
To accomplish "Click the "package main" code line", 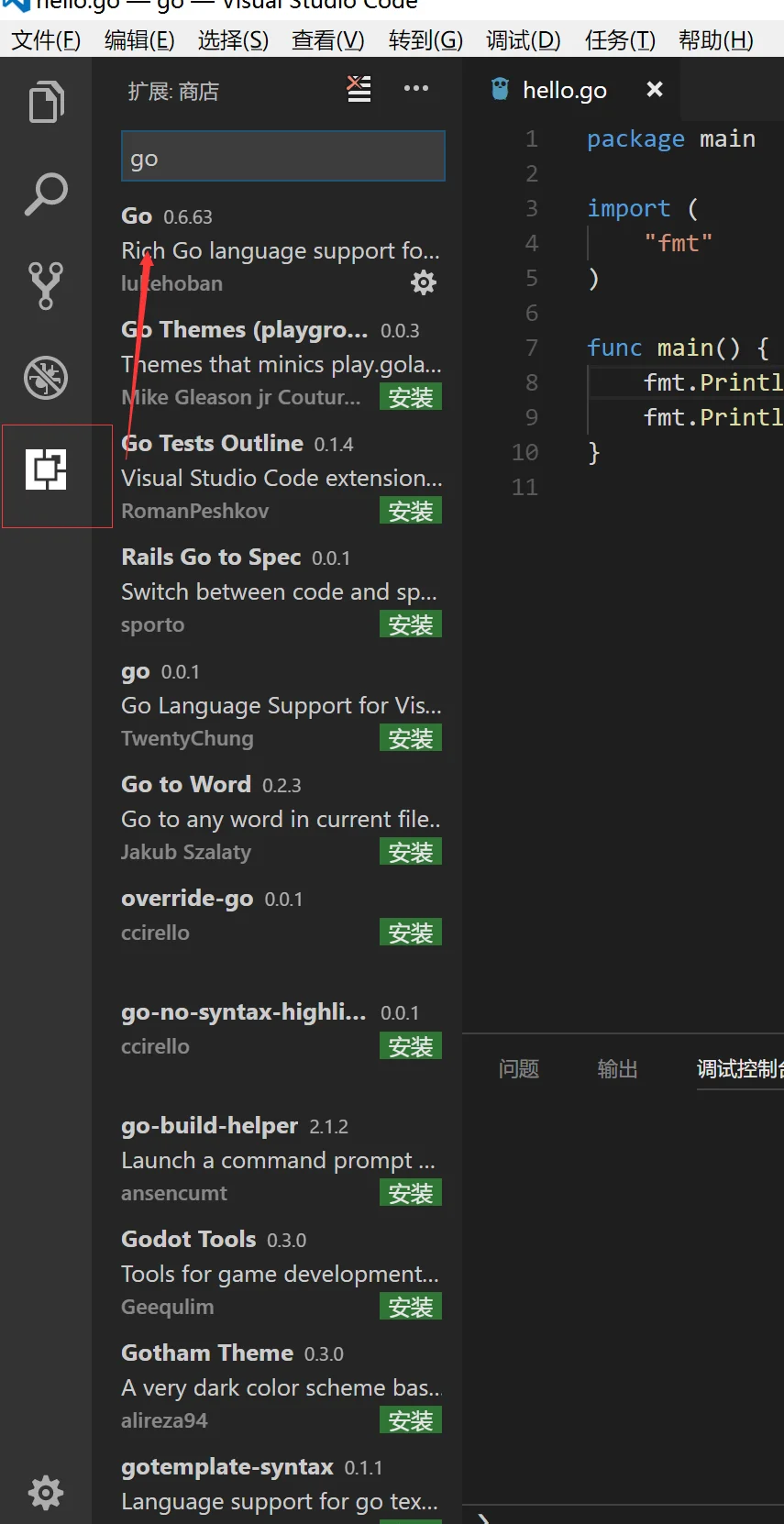I will coord(671,139).
